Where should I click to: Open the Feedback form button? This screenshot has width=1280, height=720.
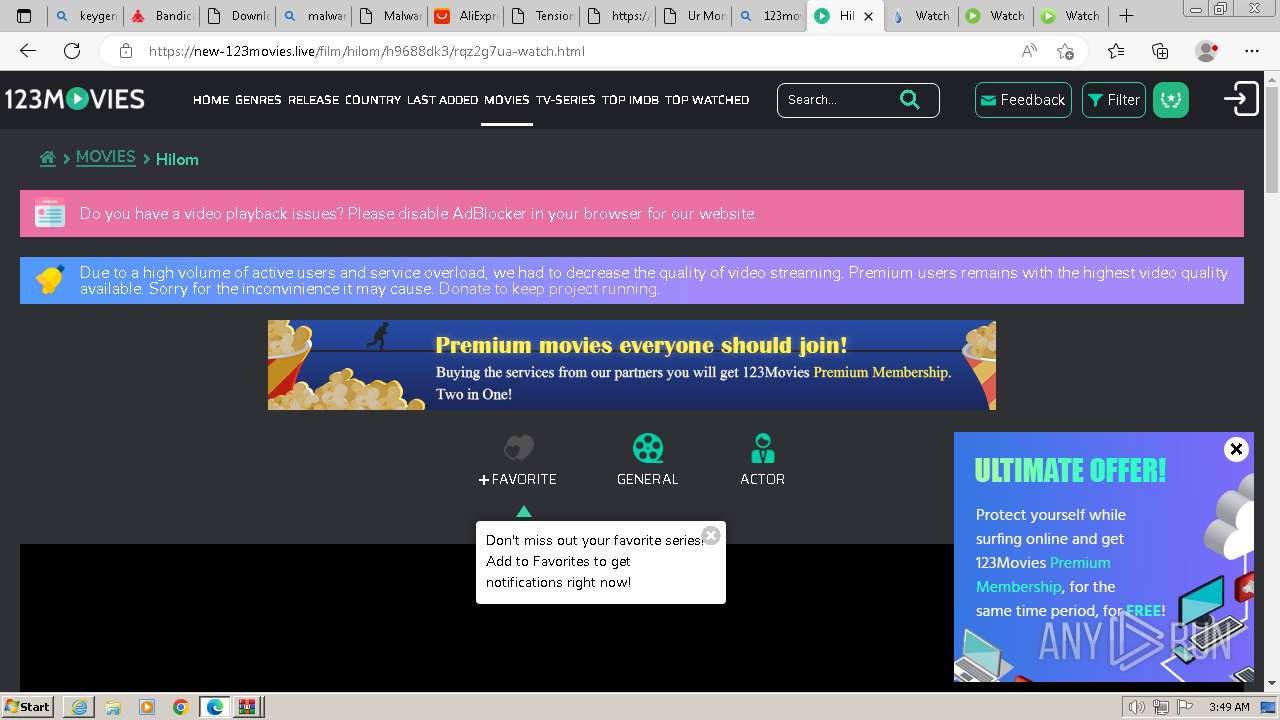click(x=1023, y=100)
